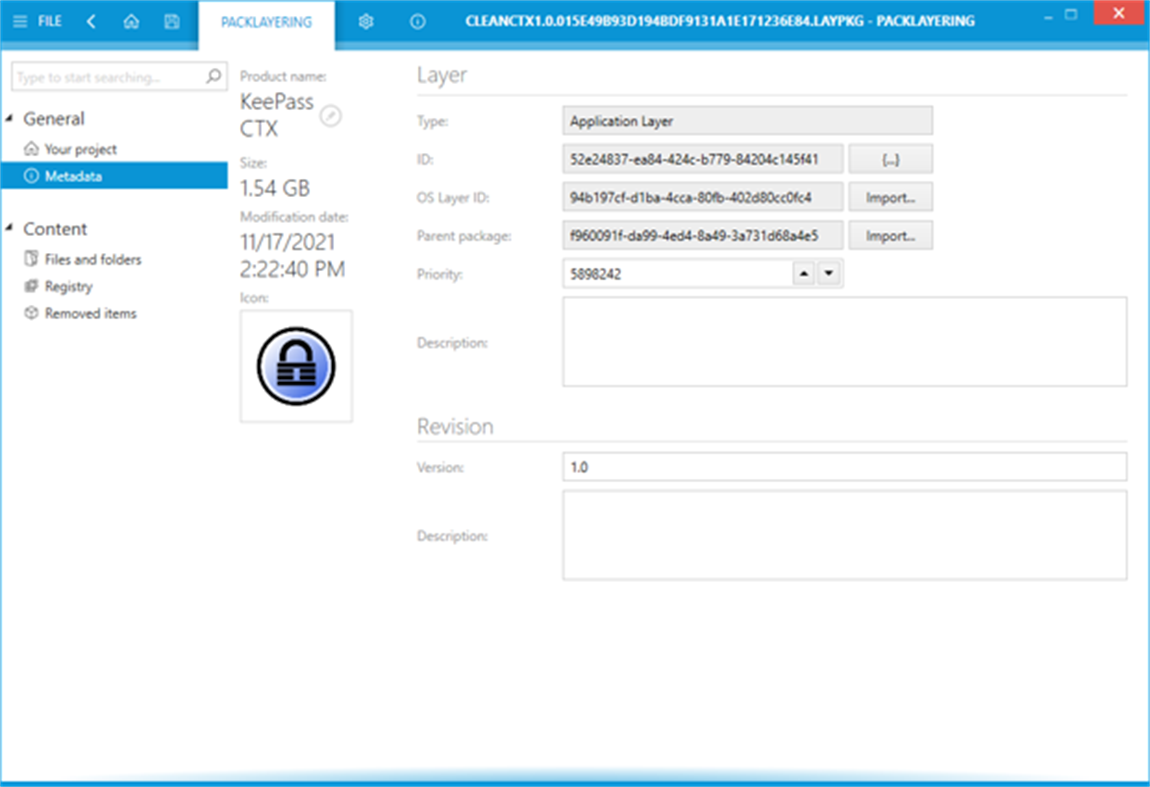Viewport: 1150px width, 787px height.
Task: Click the cube icon beside Removed items
Action: [31, 313]
